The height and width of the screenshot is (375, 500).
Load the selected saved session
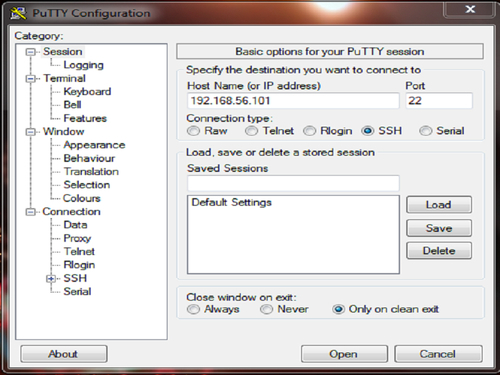pyautogui.click(x=439, y=205)
